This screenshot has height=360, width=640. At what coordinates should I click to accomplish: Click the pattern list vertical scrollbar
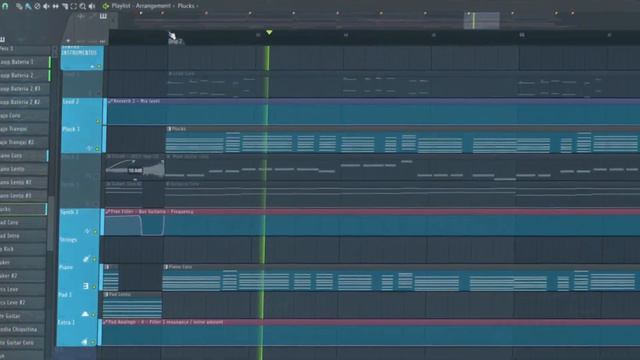coord(50,223)
